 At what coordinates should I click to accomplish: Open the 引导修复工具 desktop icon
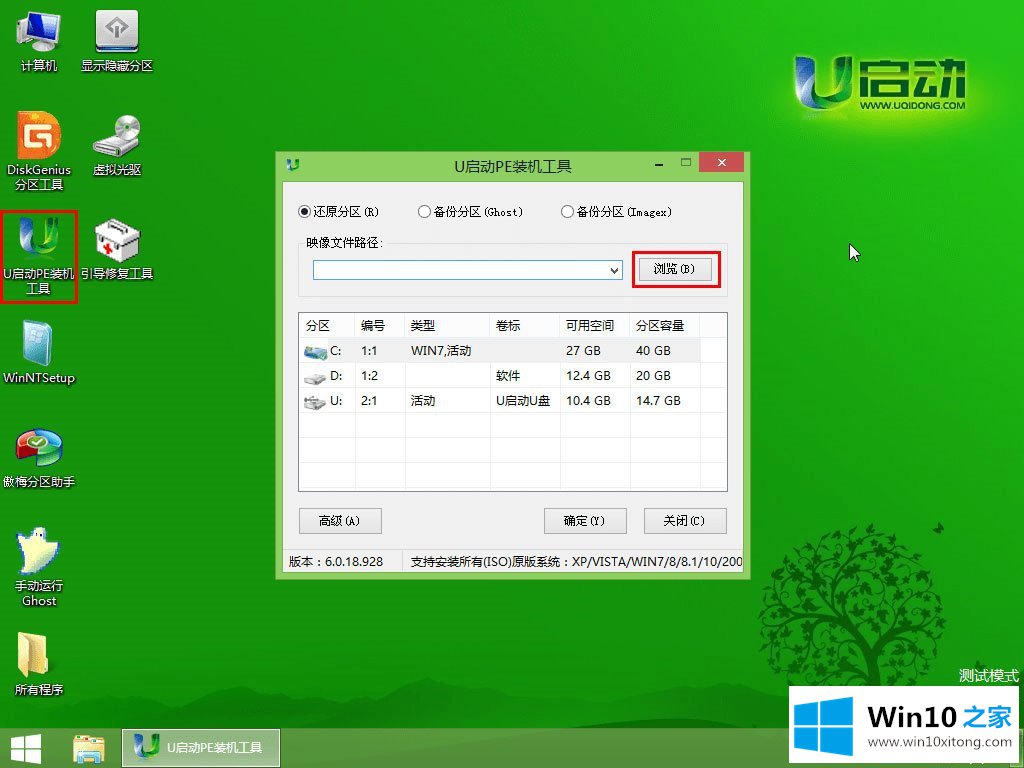(117, 249)
